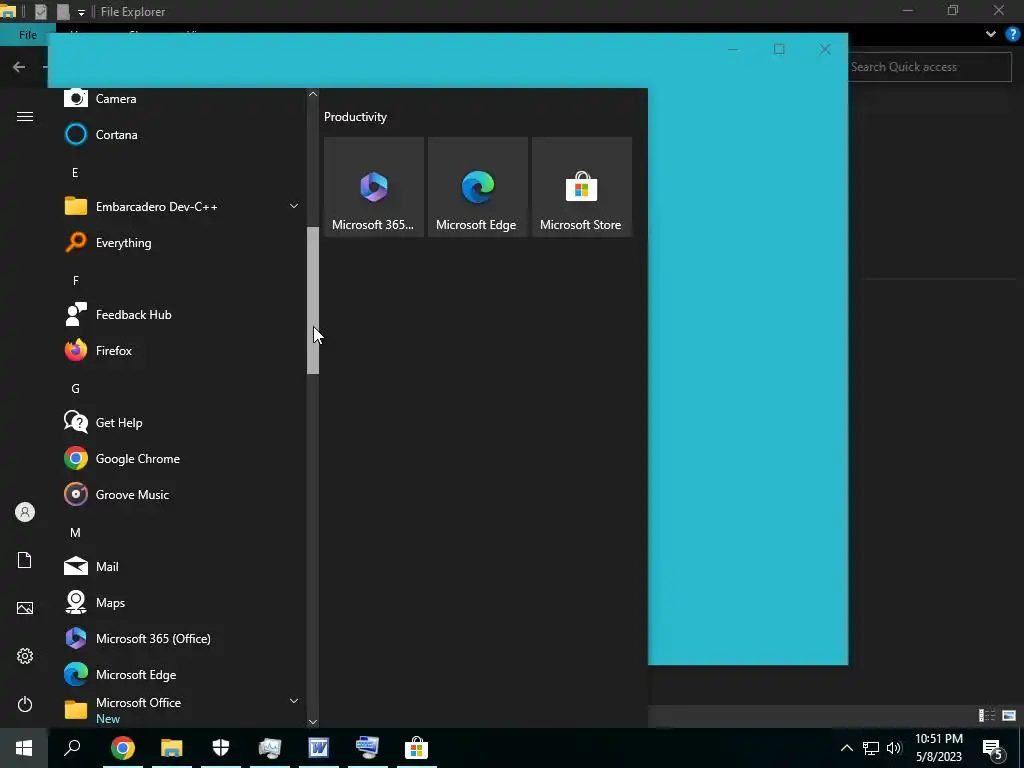Open the notification center icon
The height and width of the screenshot is (768, 1024).
(x=993, y=748)
